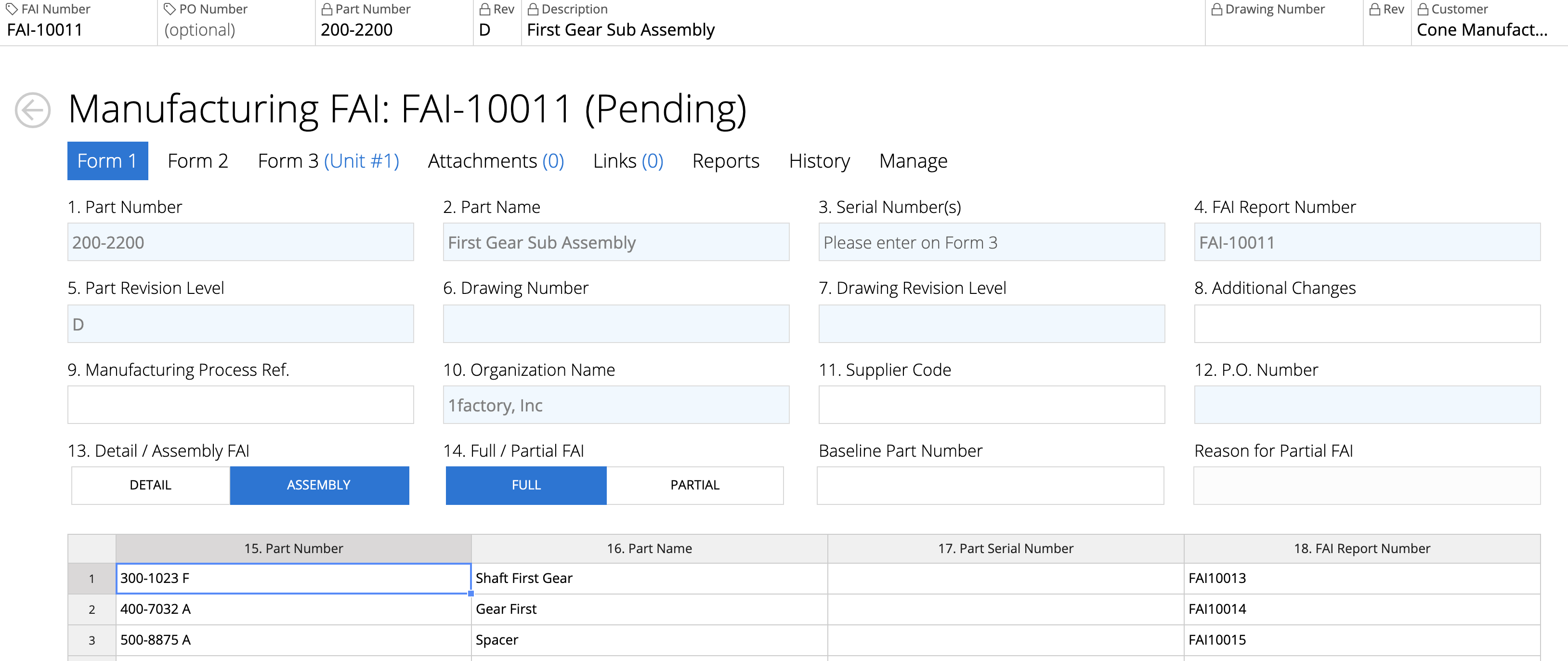Click the row 3 number header

coord(92,640)
